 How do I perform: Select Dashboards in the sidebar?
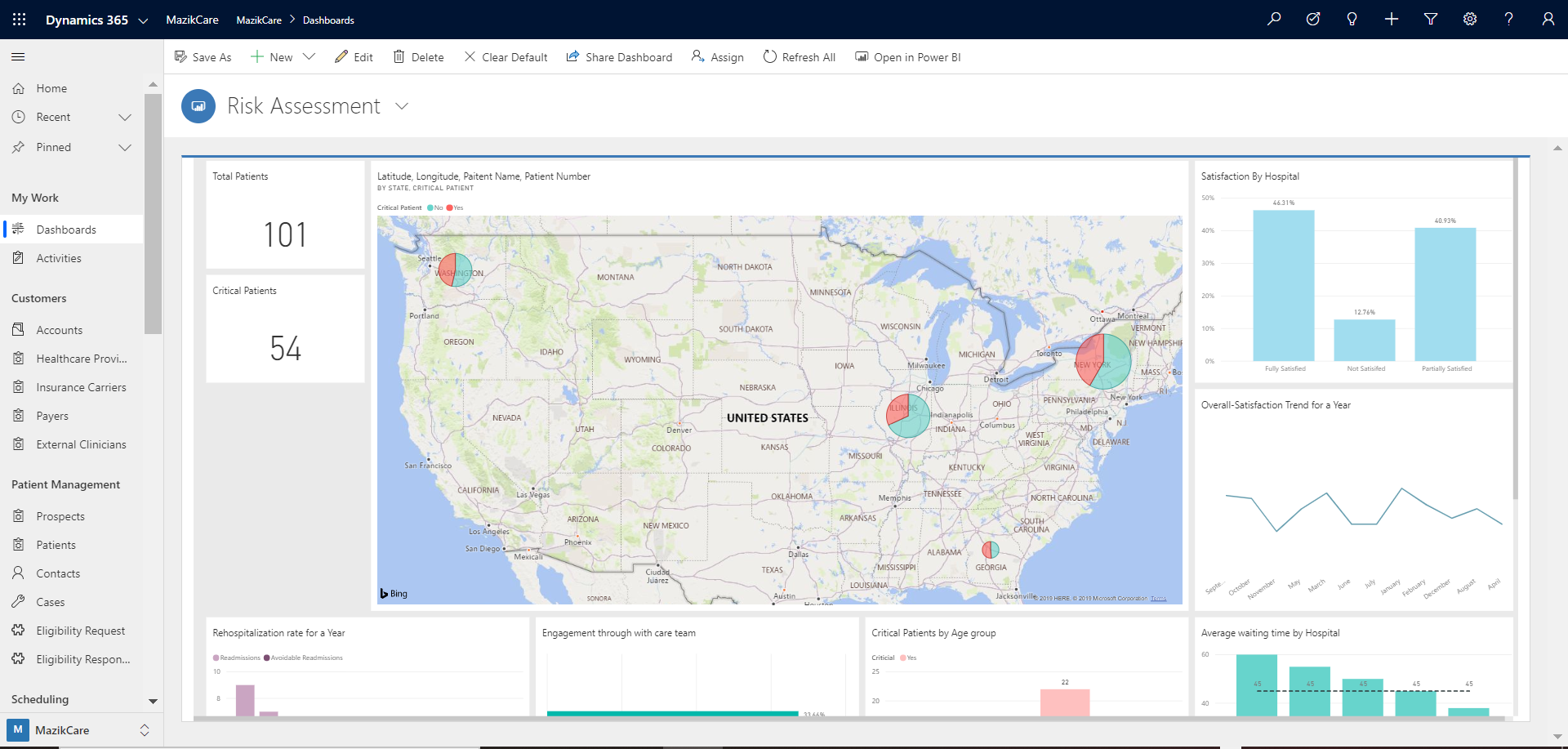[x=73, y=230]
